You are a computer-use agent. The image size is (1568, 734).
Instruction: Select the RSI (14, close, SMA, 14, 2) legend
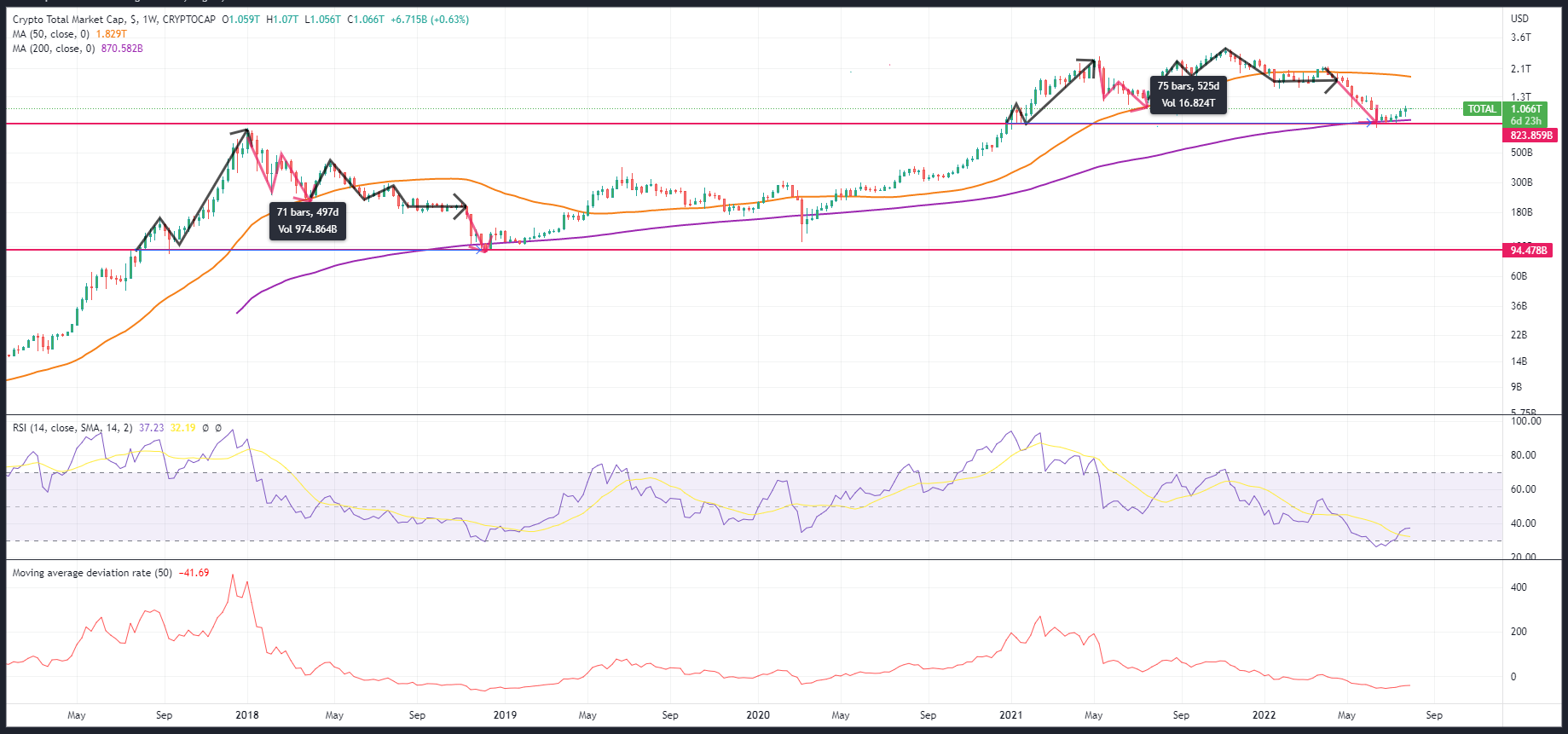pyautogui.click(x=72, y=428)
